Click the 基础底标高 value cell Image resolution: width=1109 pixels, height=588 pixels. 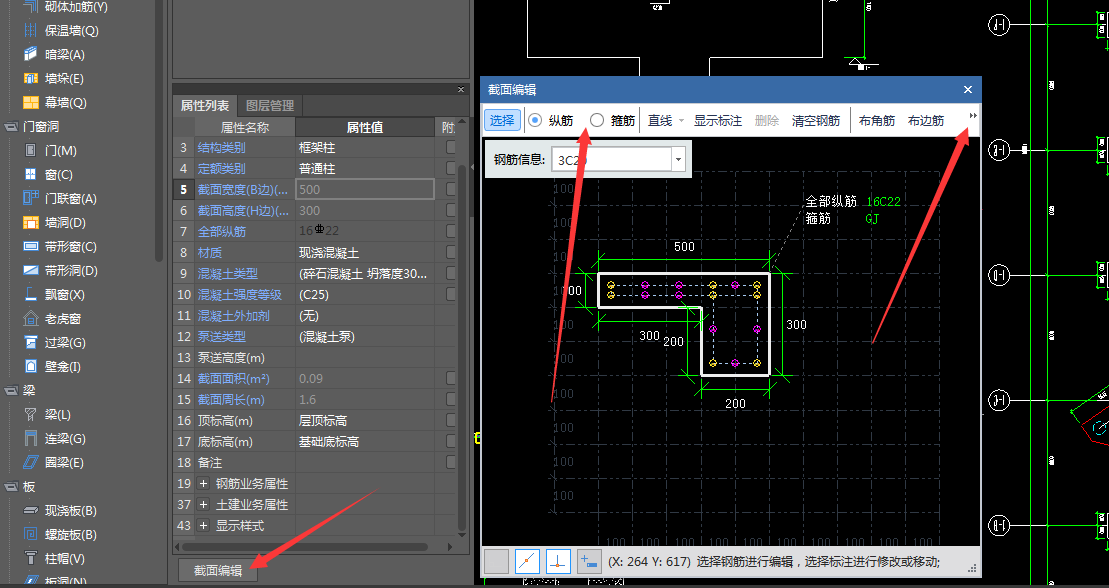click(x=365, y=442)
